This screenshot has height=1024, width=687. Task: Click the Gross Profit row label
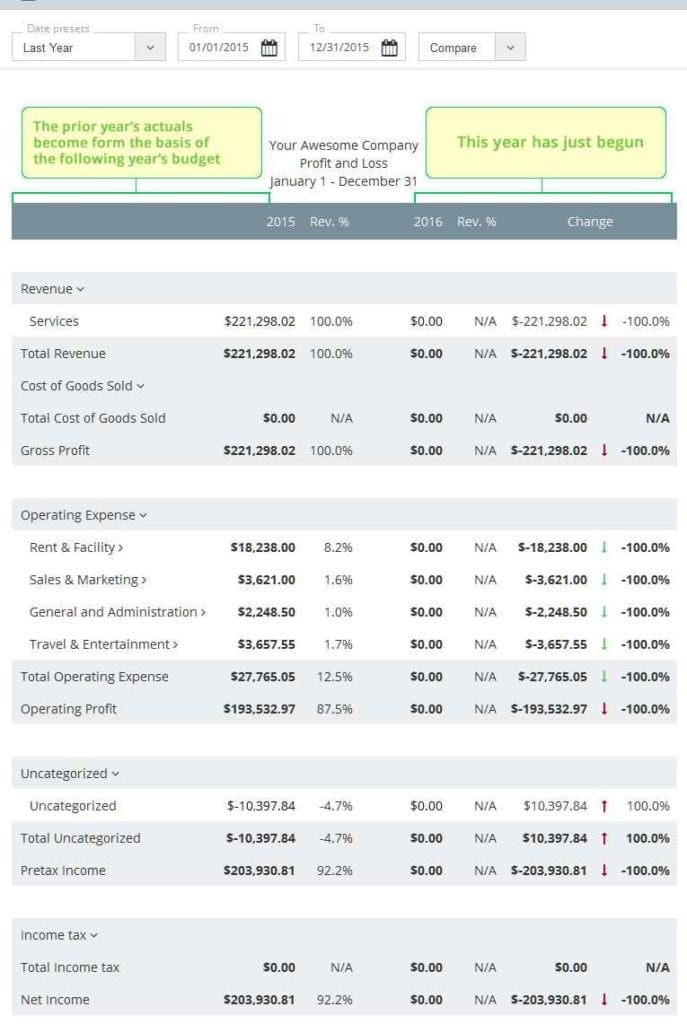tap(55, 451)
